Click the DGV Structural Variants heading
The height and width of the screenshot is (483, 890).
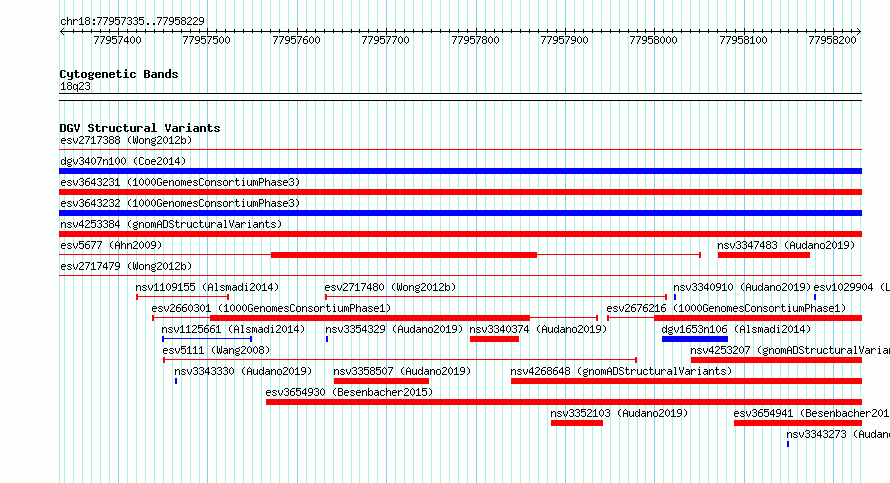tap(140, 128)
